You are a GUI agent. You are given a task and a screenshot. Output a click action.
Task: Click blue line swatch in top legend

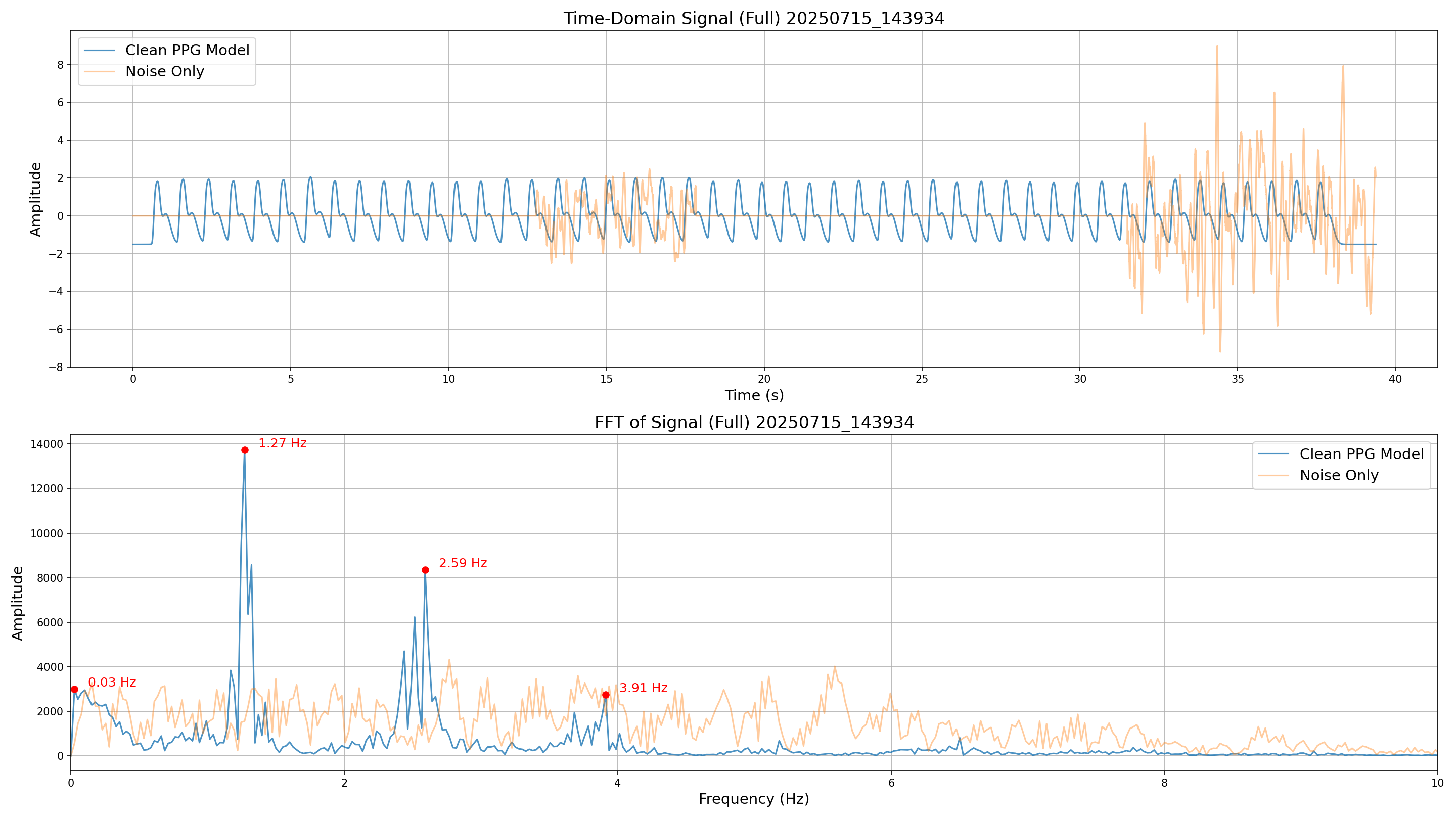[x=100, y=51]
